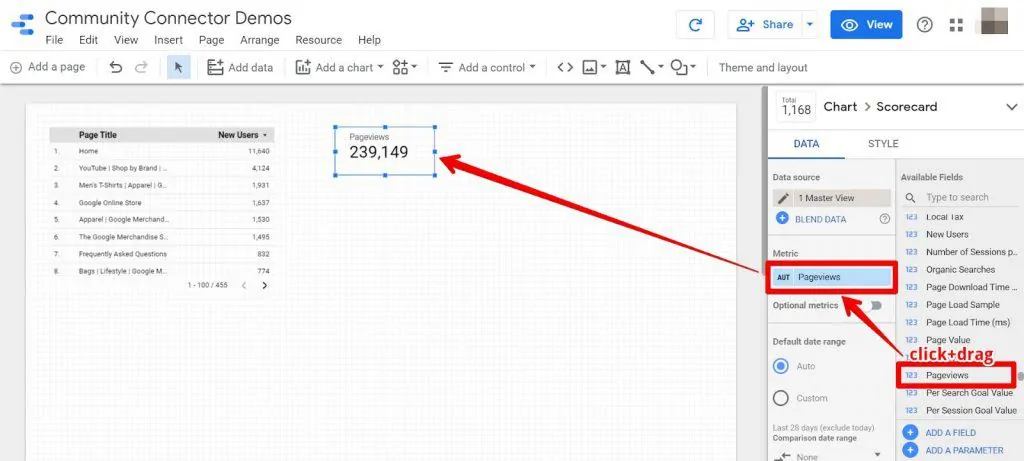Click the user account avatar

tap(996, 22)
